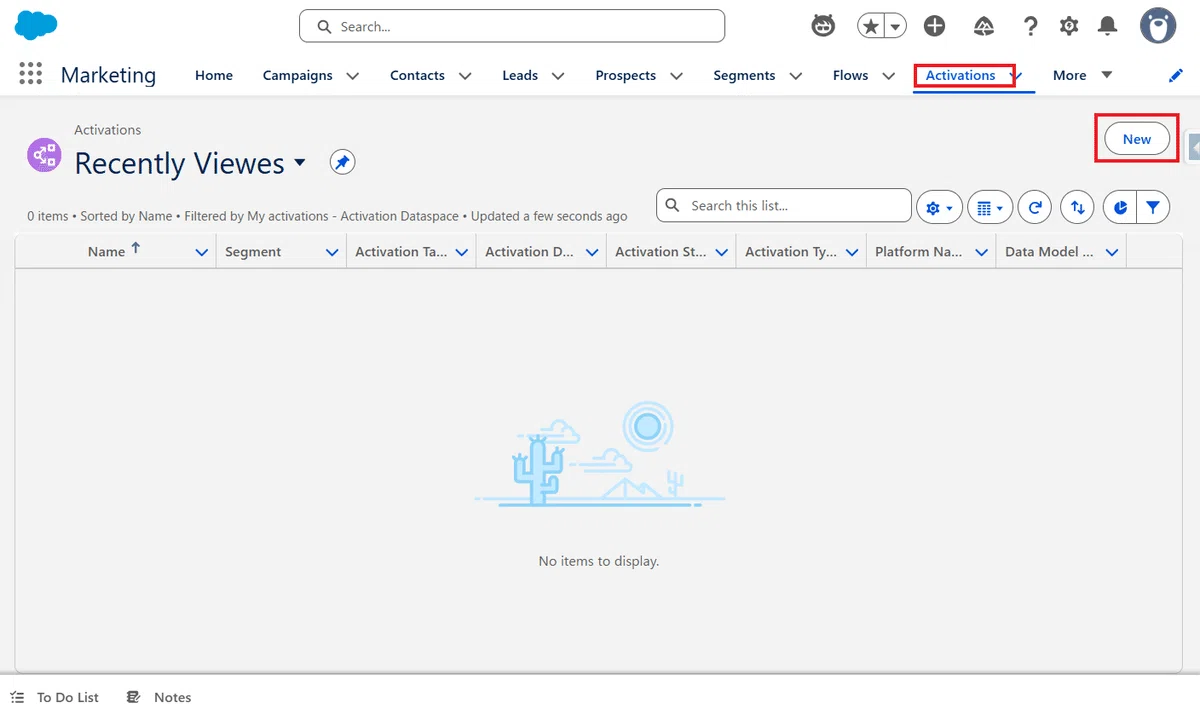
Task: Open Activation Ta... column actions chevron
Action: pos(462,253)
